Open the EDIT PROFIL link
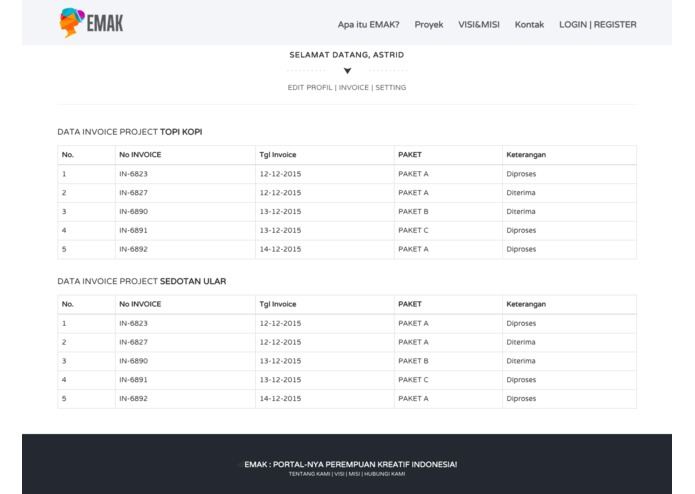Viewport: 695px width, 494px height. pos(310,88)
